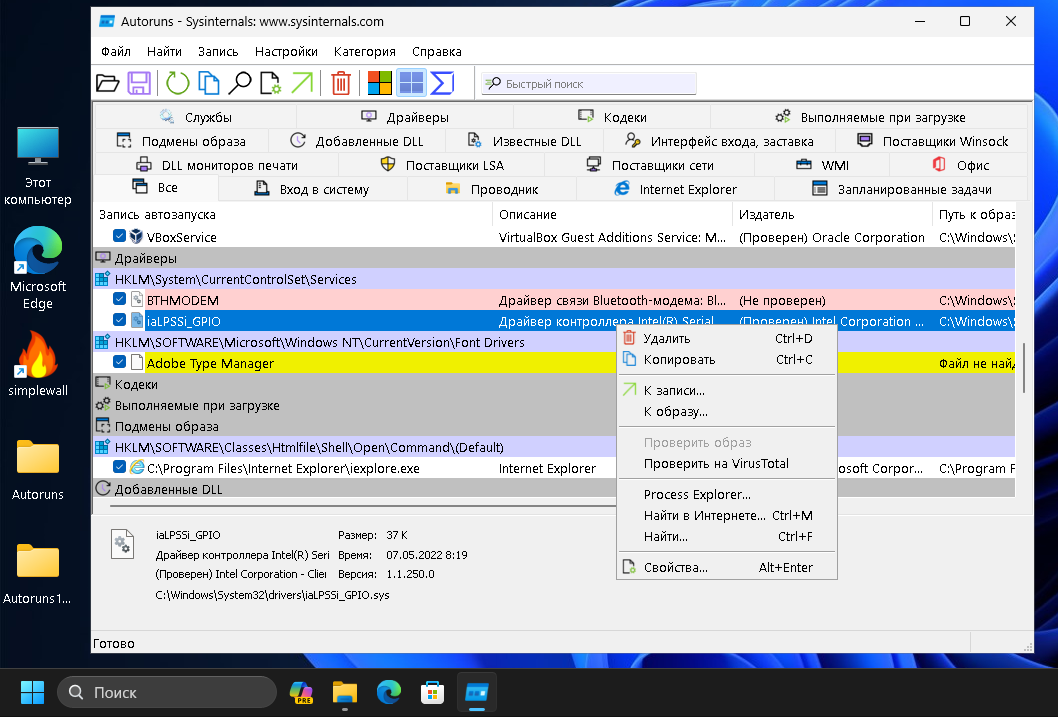Open Этот компьютер desktop icon
Image resolution: width=1058 pixels, height=717 pixels.
click(38, 165)
